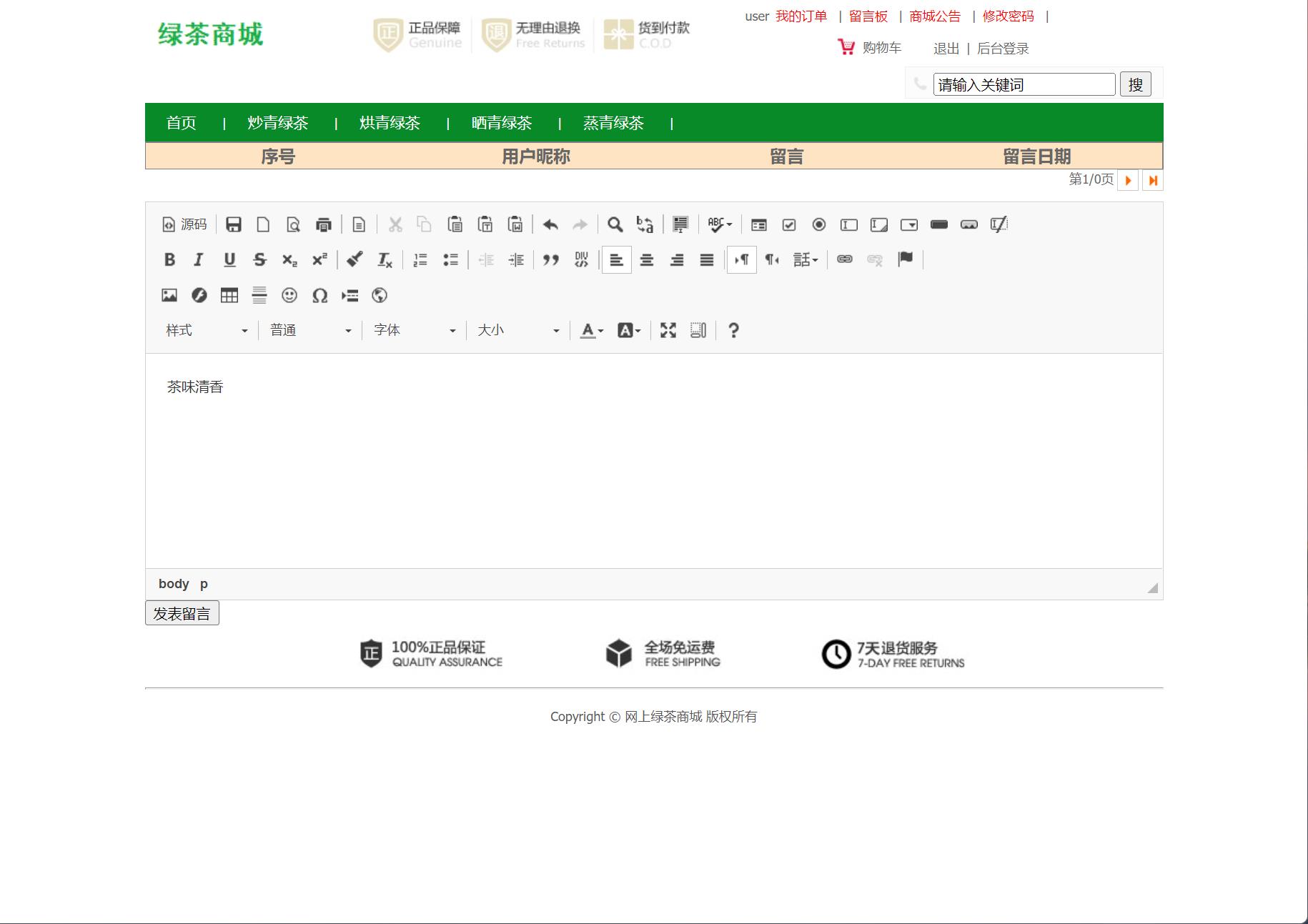This screenshot has height=924, width=1308.
Task: Insert a hyperlink
Action: (x=844, y=259)
